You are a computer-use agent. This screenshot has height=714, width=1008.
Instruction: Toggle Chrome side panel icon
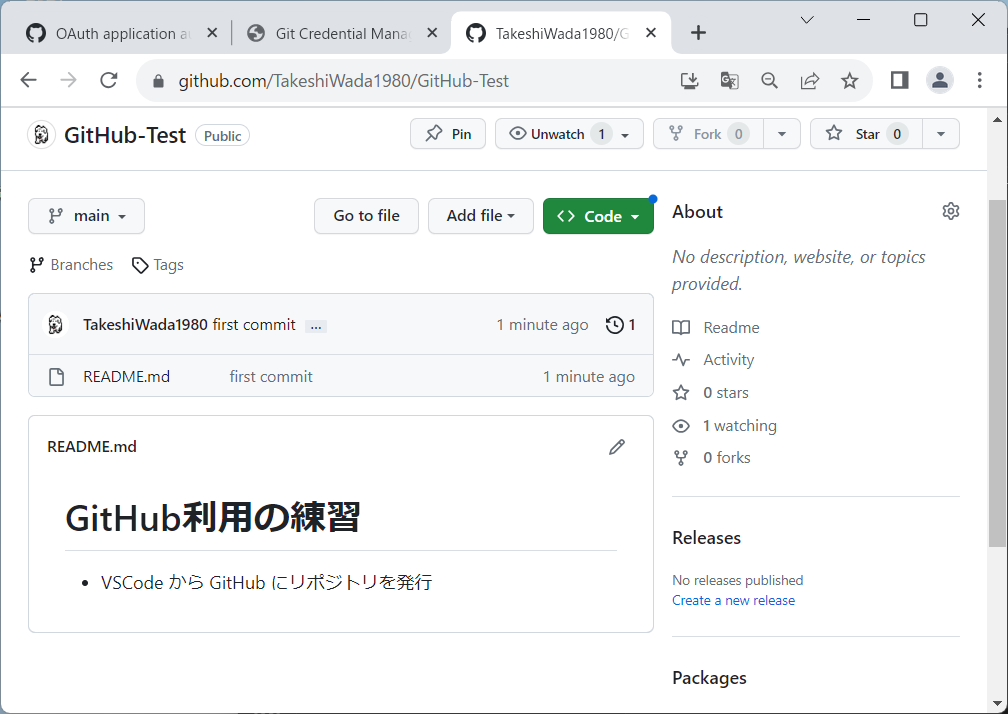899,81
